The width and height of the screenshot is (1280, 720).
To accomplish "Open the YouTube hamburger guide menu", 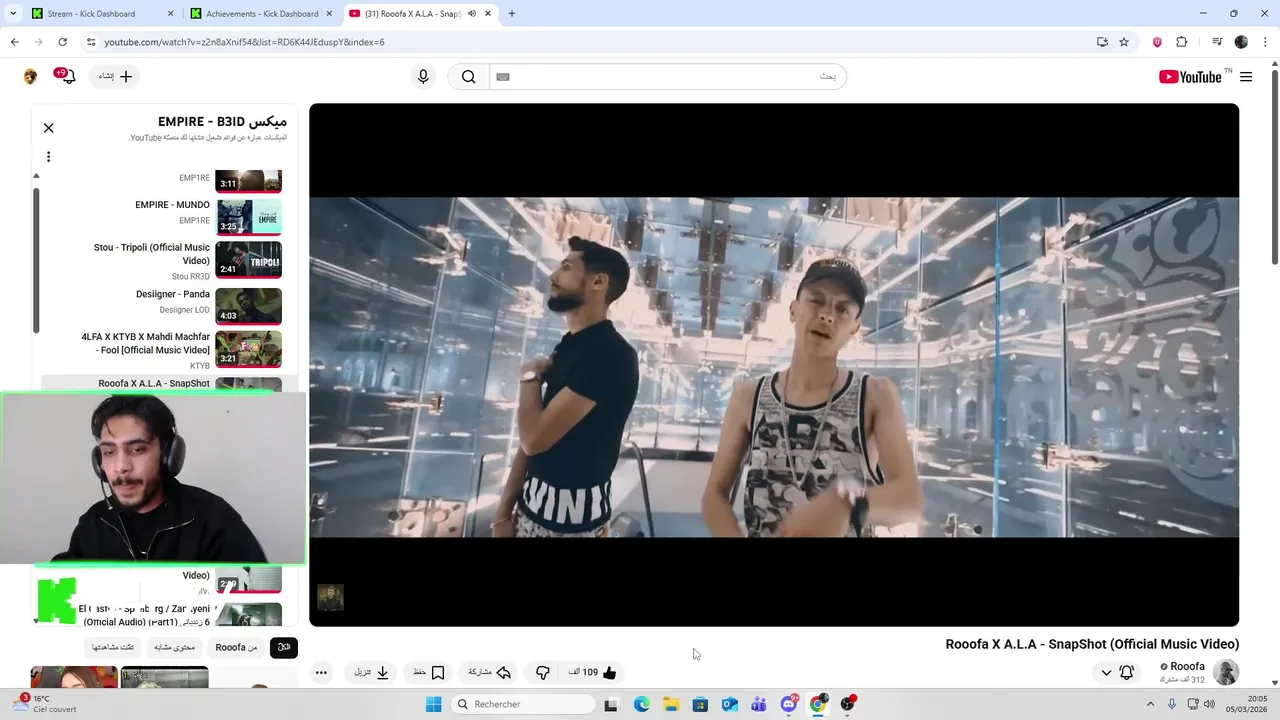I will pos(1246,77).
